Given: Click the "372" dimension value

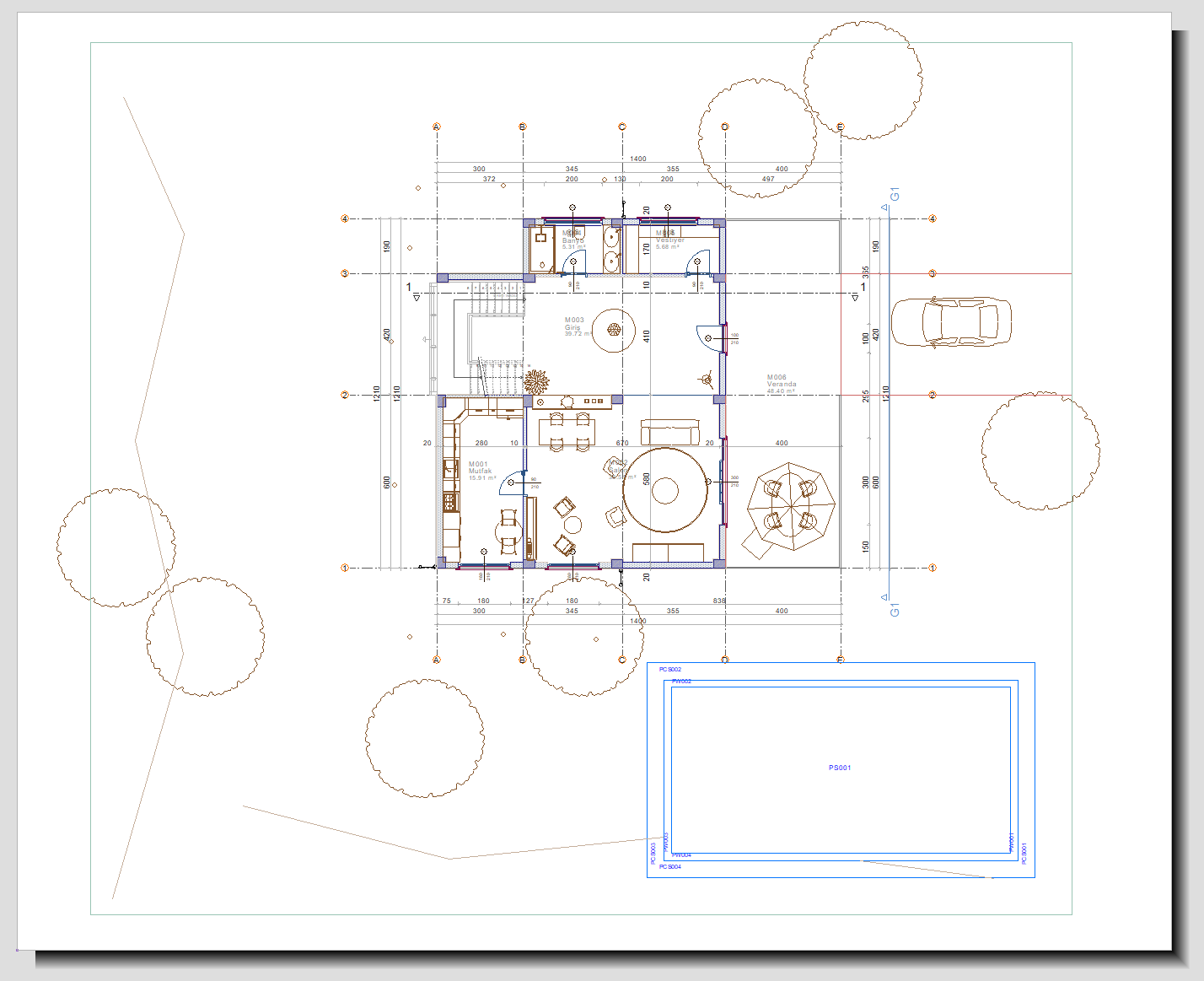Looking at the screenshot, I should (x=489, y=179).
